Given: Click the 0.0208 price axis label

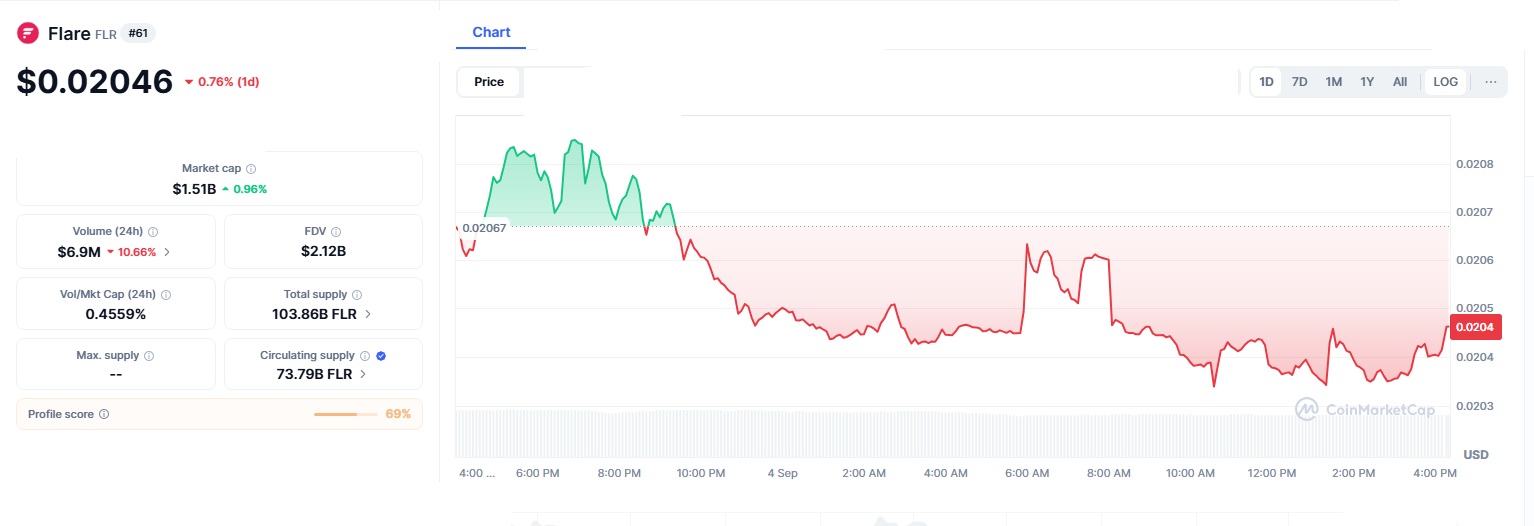Looking at the screenshot, I should pyautogui.click(x=1475, y=164).
